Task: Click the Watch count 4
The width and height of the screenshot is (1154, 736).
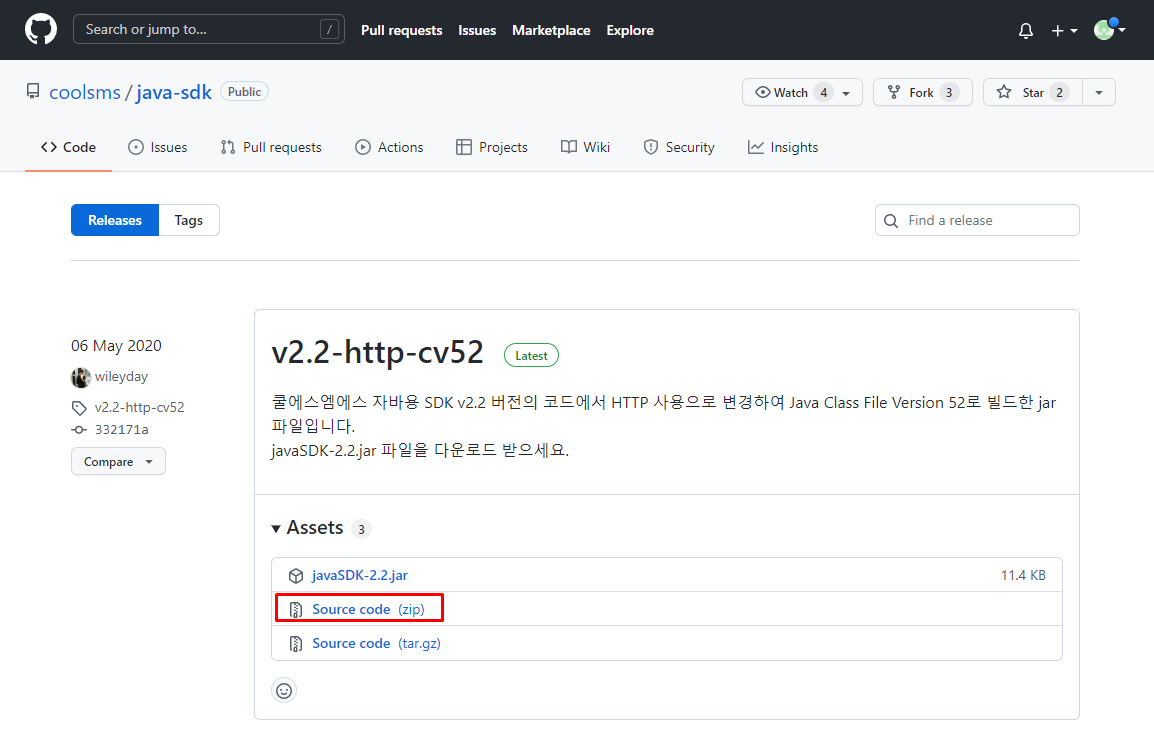Action: pyautogui.click(x=824, y=92)
